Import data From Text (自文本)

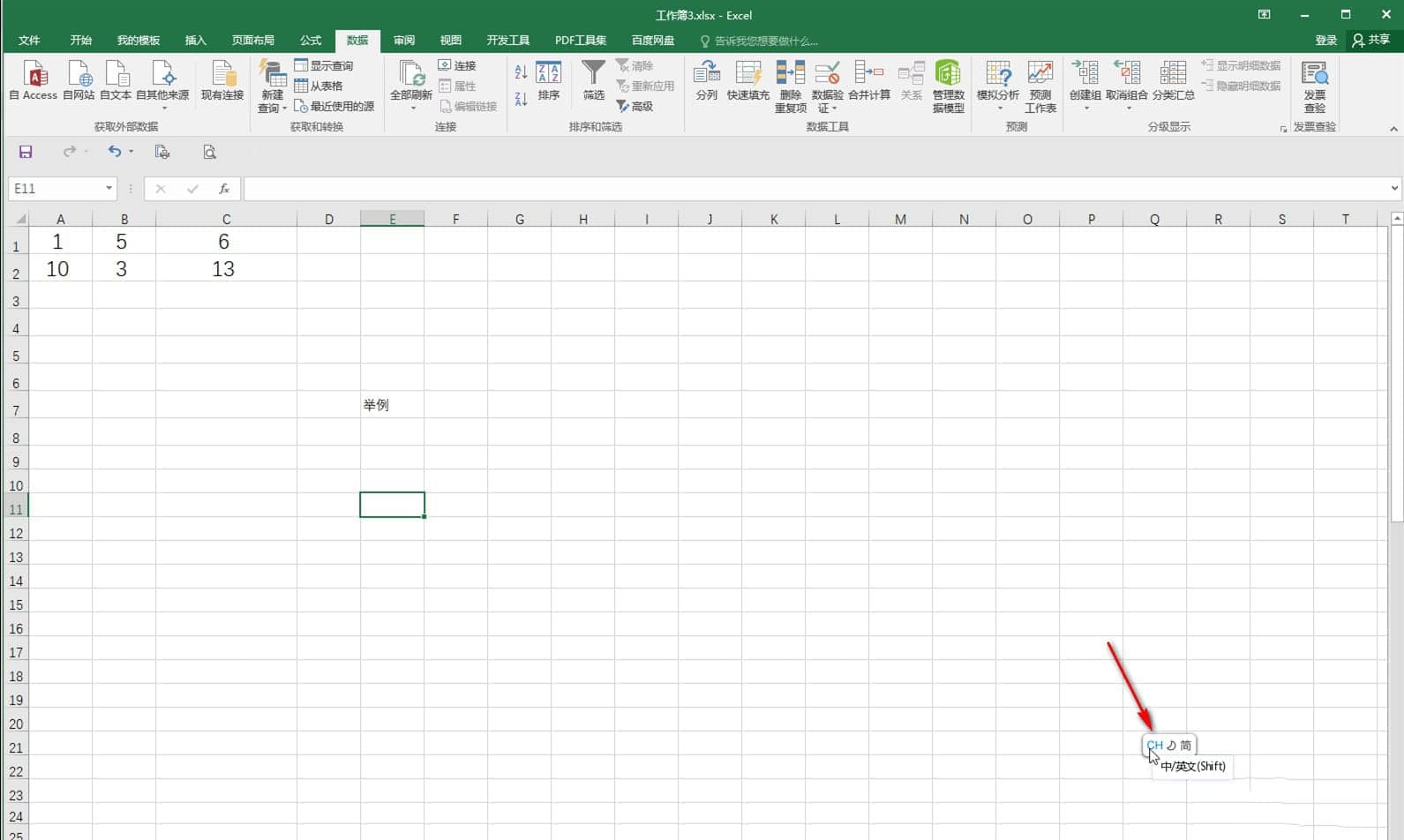click(116, 80)
